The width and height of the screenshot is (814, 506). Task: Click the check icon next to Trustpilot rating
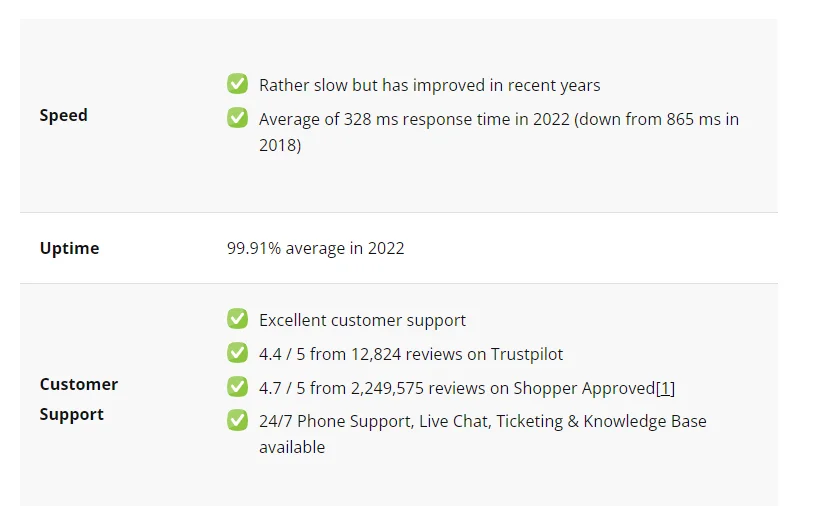click(x=237, y=352)
